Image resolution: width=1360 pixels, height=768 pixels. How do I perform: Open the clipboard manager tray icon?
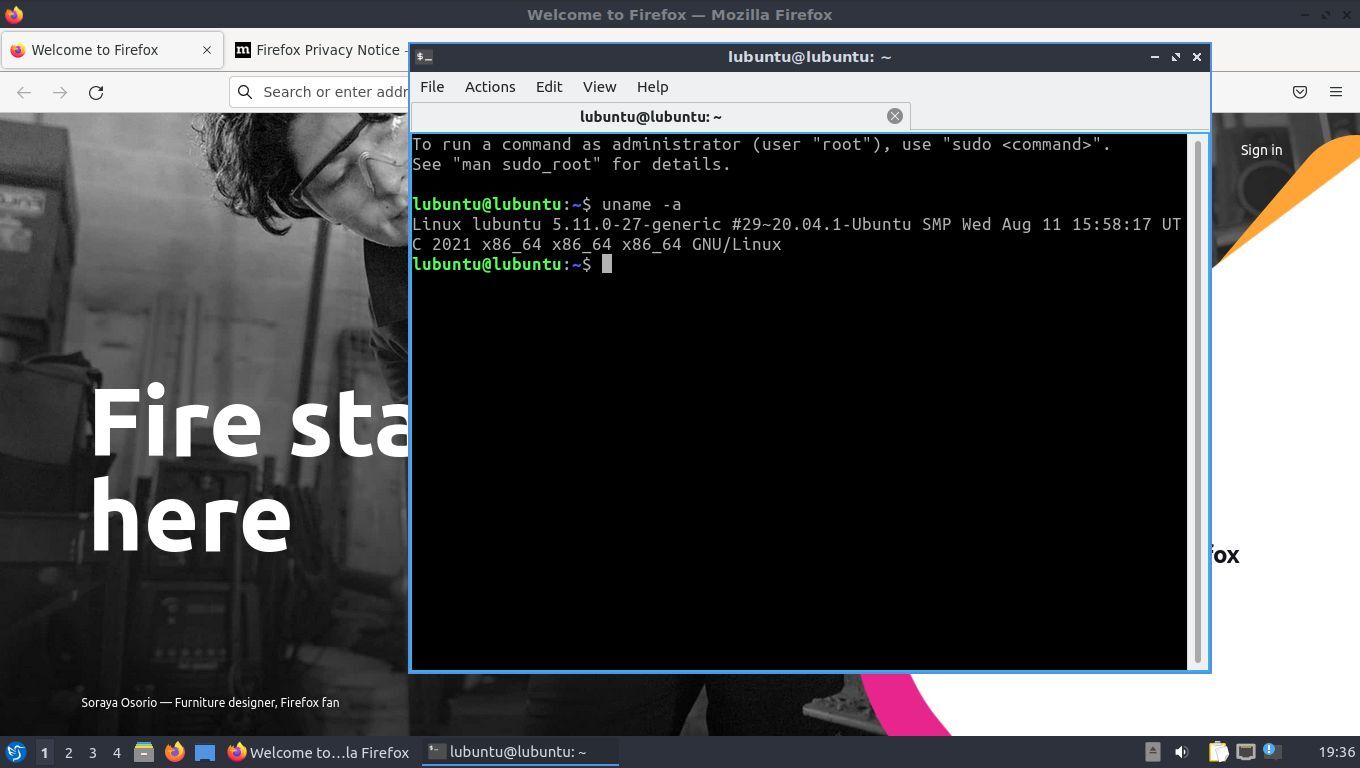click(x=1217, y=752)
